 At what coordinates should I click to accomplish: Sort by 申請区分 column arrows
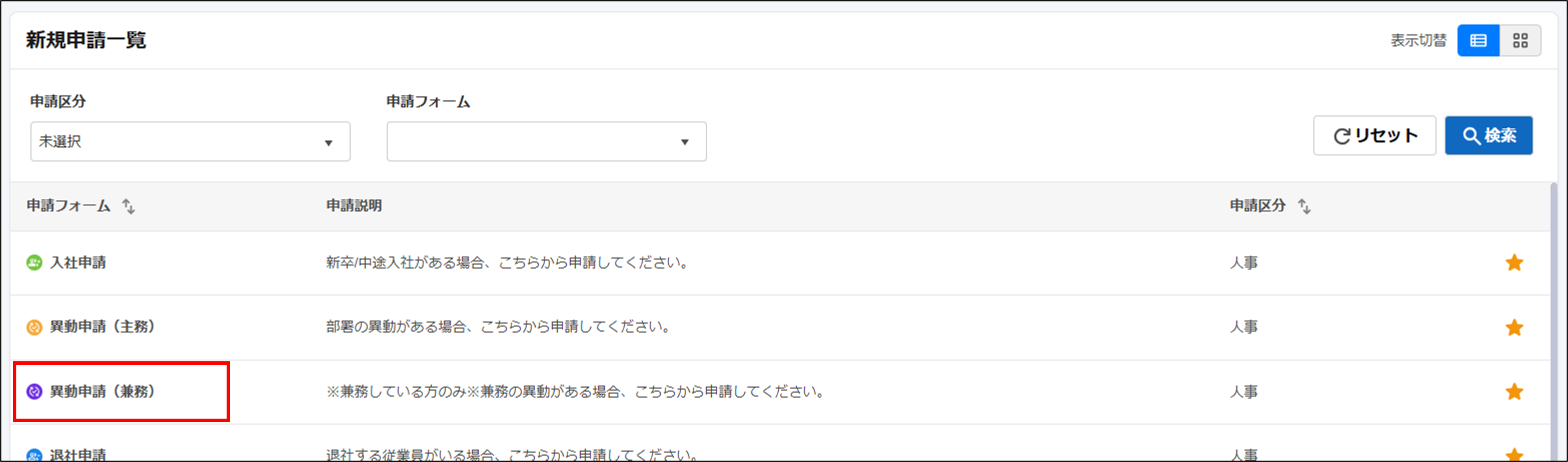pos(1304,206)
